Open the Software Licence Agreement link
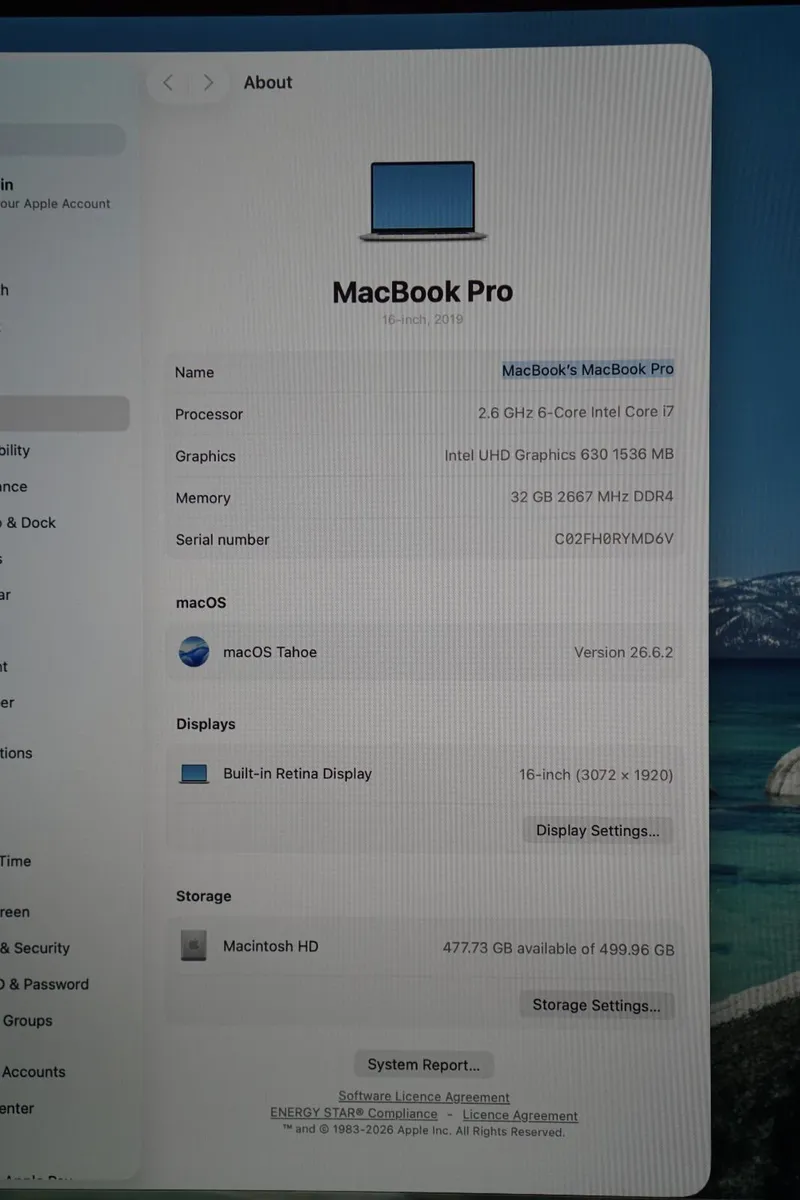The height and width of the screenshot is (1200, 800). click(x=424, y=1097)
